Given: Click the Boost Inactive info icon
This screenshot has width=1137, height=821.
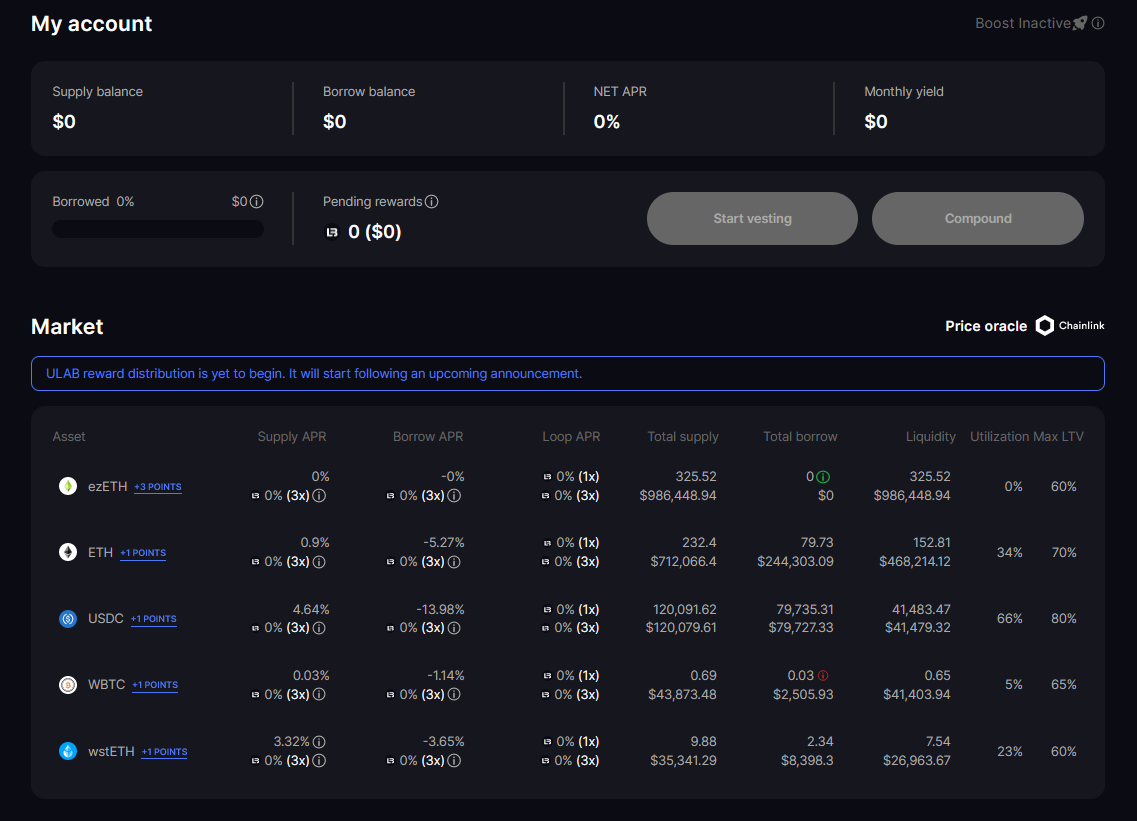Looking at the screenshot, I should point(1098,23).
